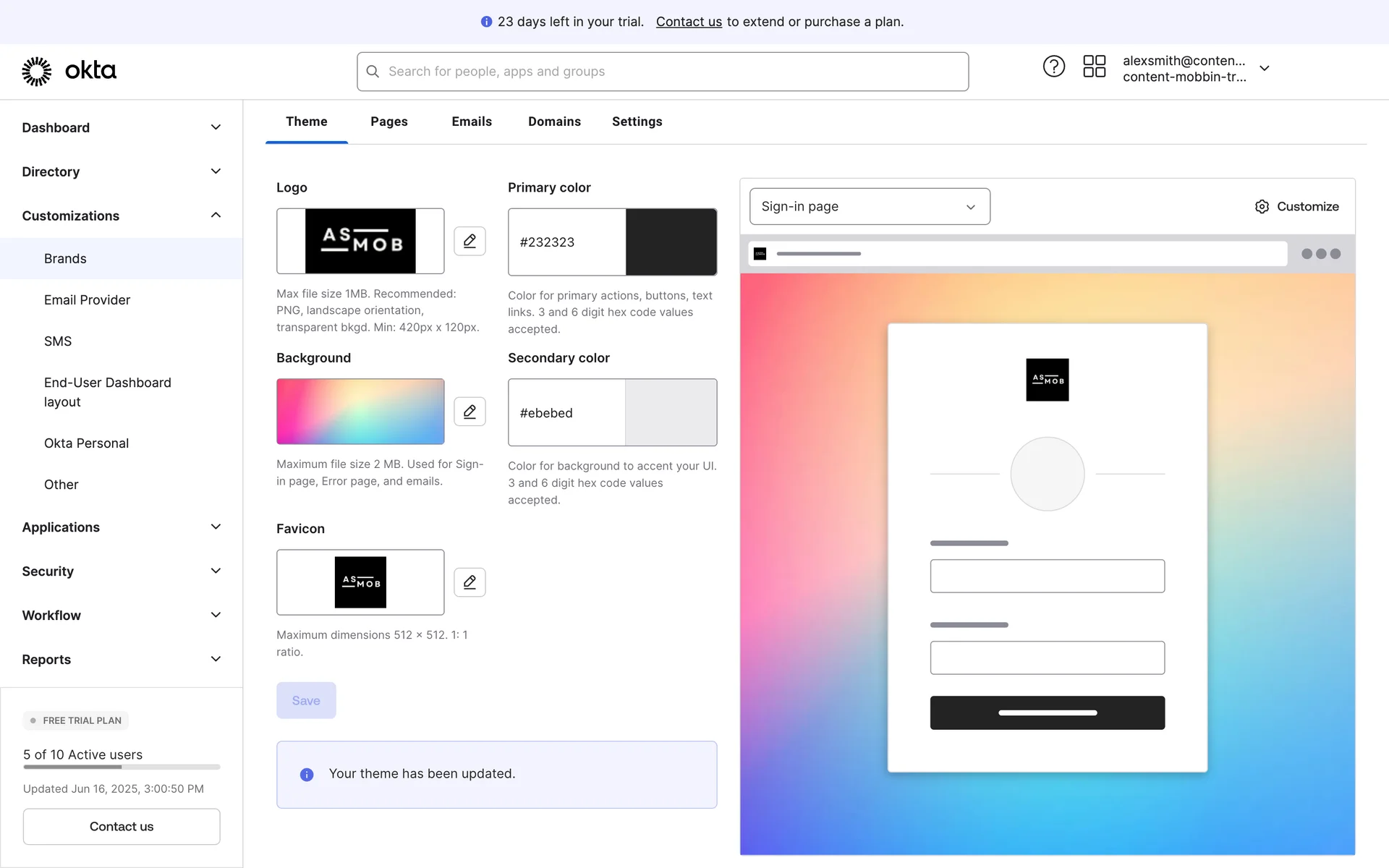Open the help question mark icon
1389x868 pixels.
point(1053,67)
